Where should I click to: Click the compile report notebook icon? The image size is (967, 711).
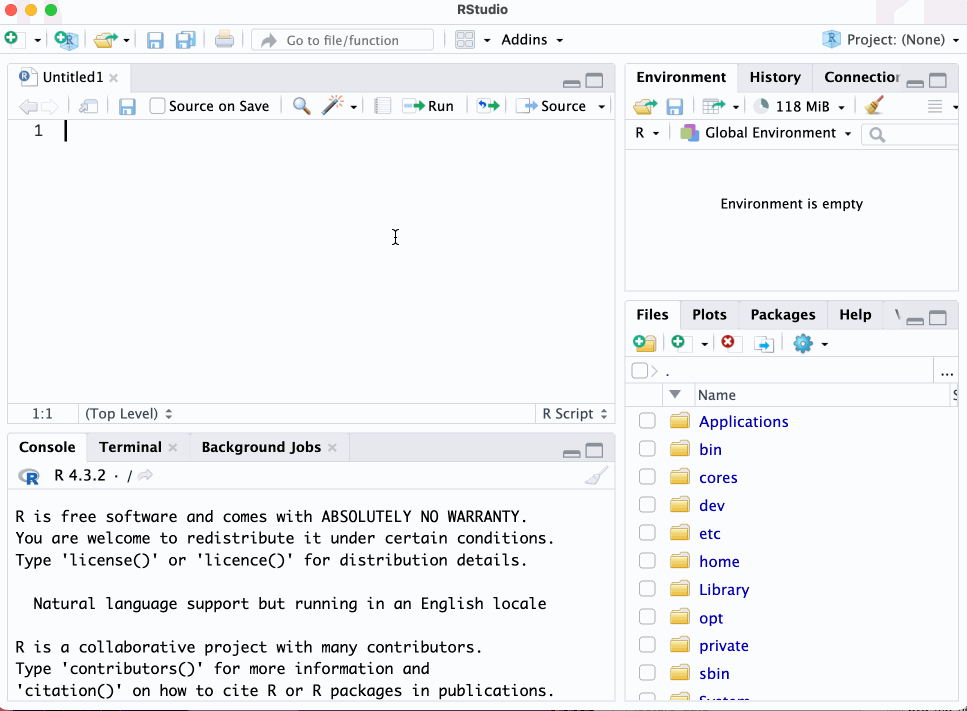point(382,106)
